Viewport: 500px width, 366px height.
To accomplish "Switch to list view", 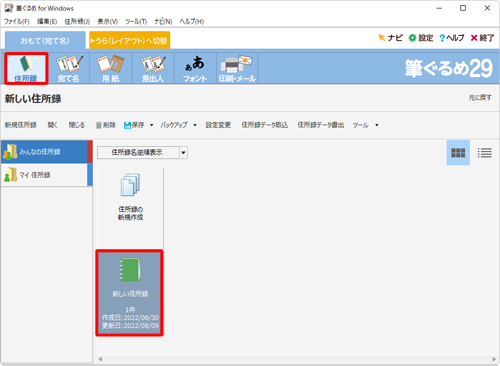I will [x=484, y=153].
